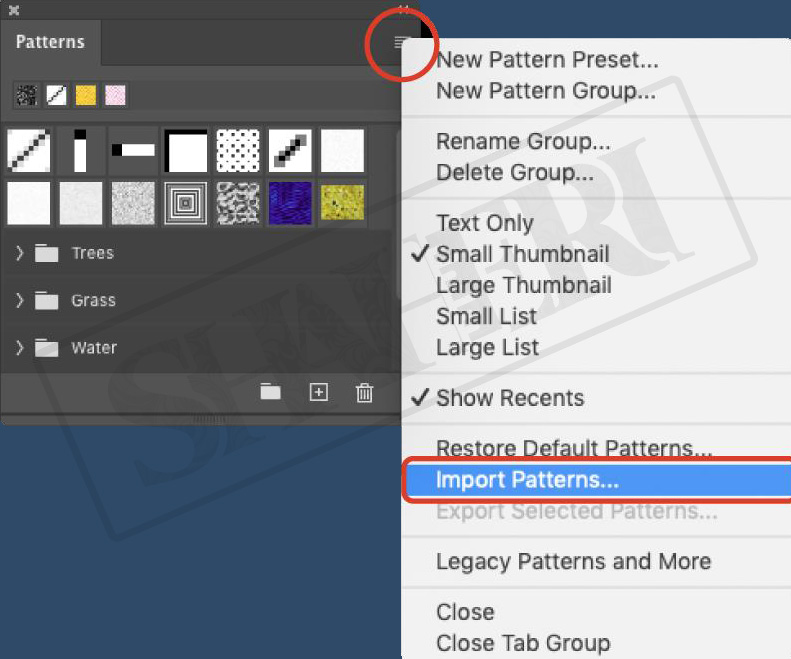The width and height of the screenshot is (791, 659).
Task: Select the blue wavy pattern thumbnail
Action: point(290,203)
